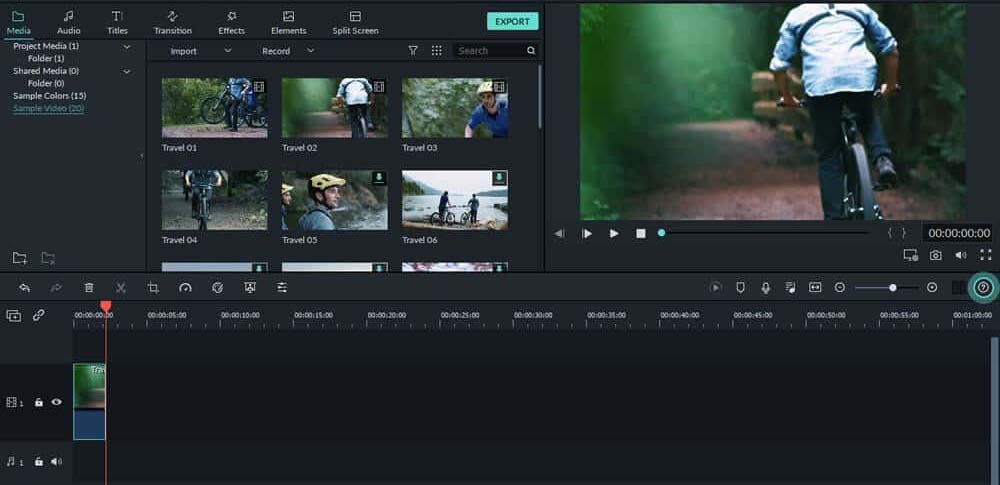This screenshot has height=485, width=1000.
Task: Take a snapshot with the camera icon
Action: (935, 255)
